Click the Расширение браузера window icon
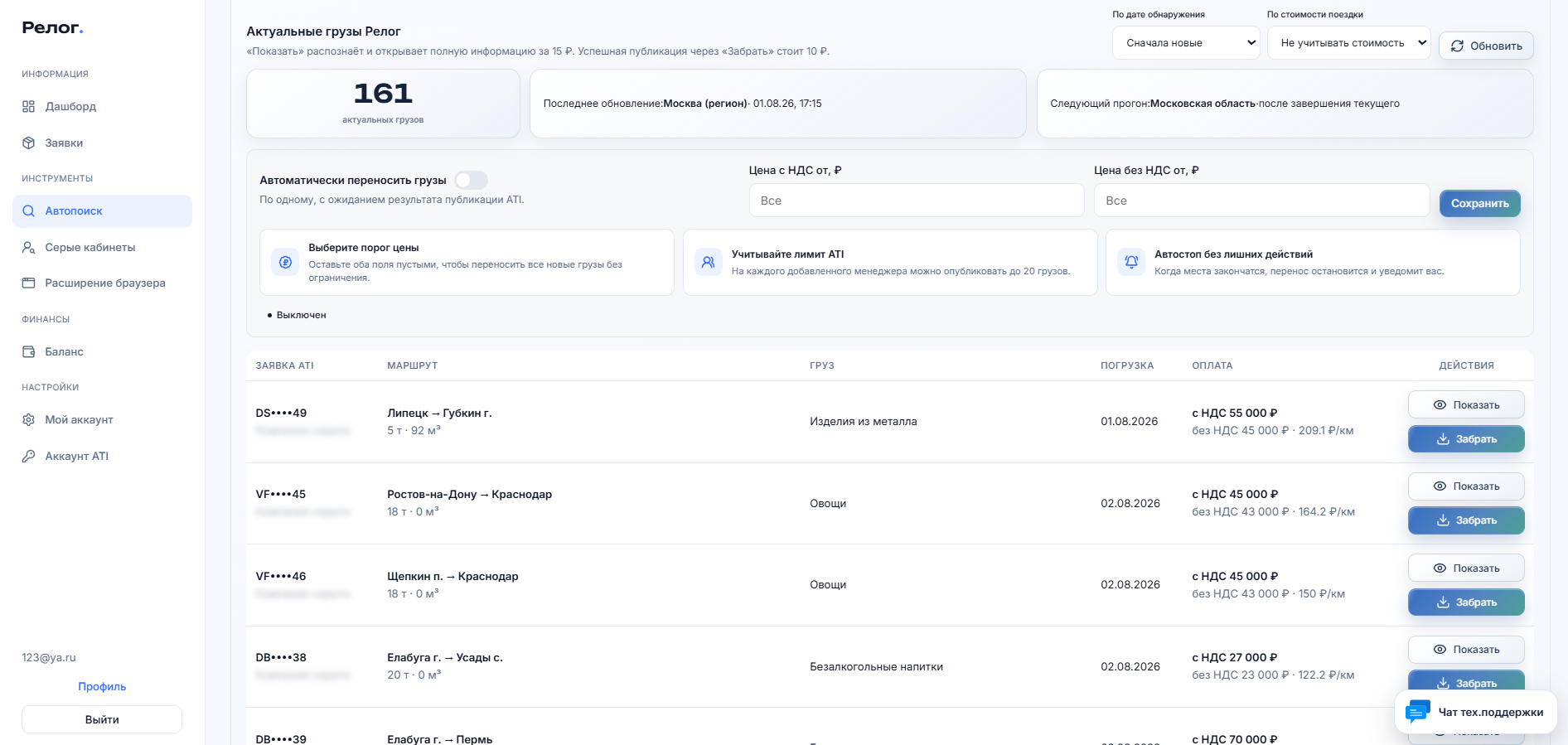 click(28, 283)
